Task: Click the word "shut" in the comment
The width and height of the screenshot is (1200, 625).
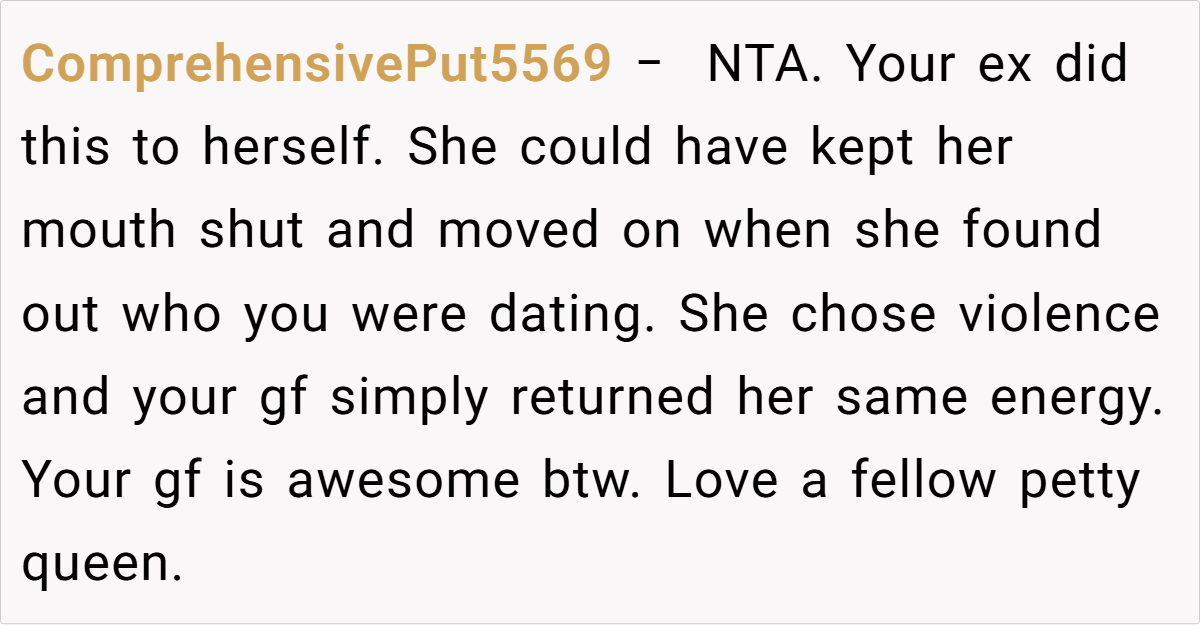Action: tap(251, 231)
